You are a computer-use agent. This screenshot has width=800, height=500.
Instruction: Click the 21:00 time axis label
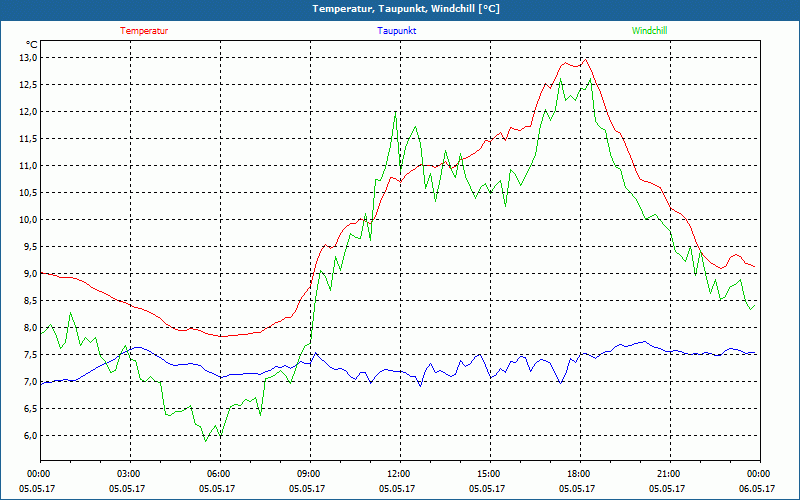tap(670, 474)
